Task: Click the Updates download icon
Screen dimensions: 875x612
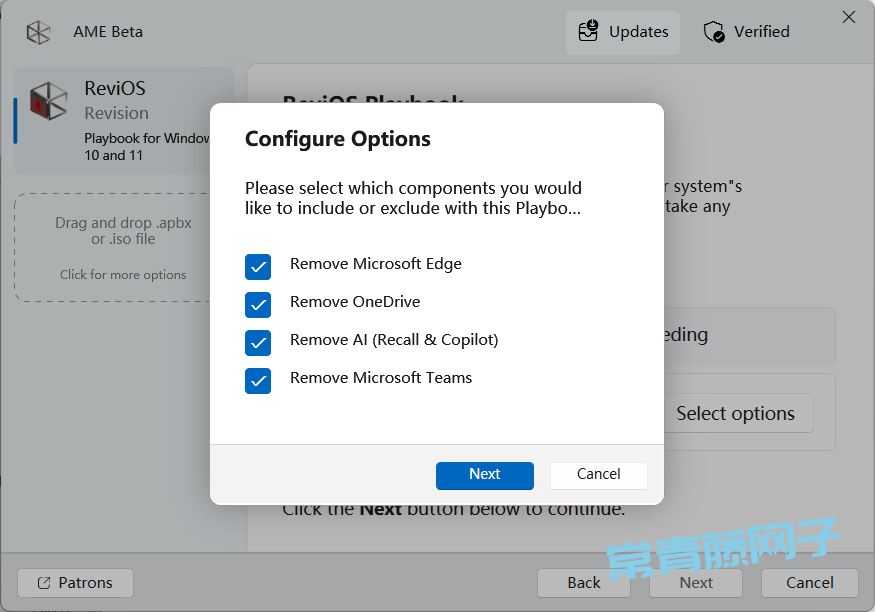Action: 588,32
